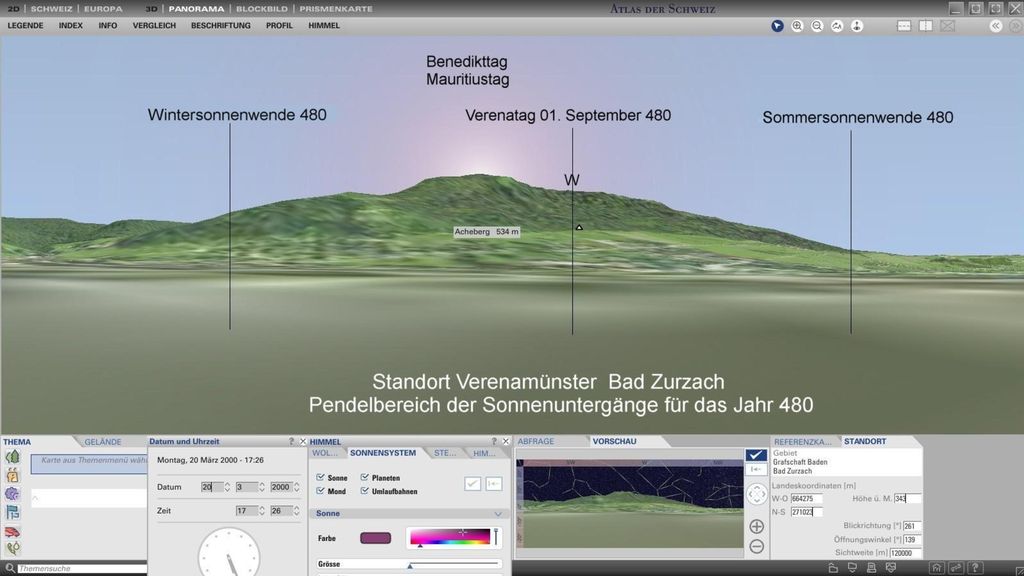Open the society theme people icon

tap(12, 475)
